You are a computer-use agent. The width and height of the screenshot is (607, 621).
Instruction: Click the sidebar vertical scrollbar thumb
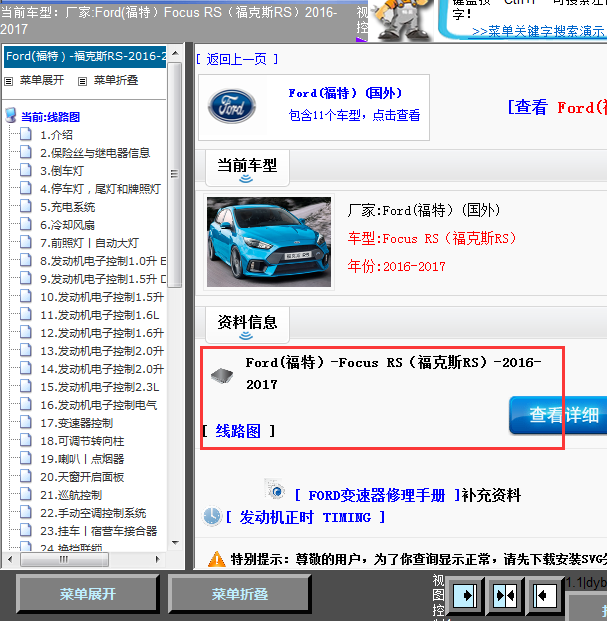[x=175, y=175]
